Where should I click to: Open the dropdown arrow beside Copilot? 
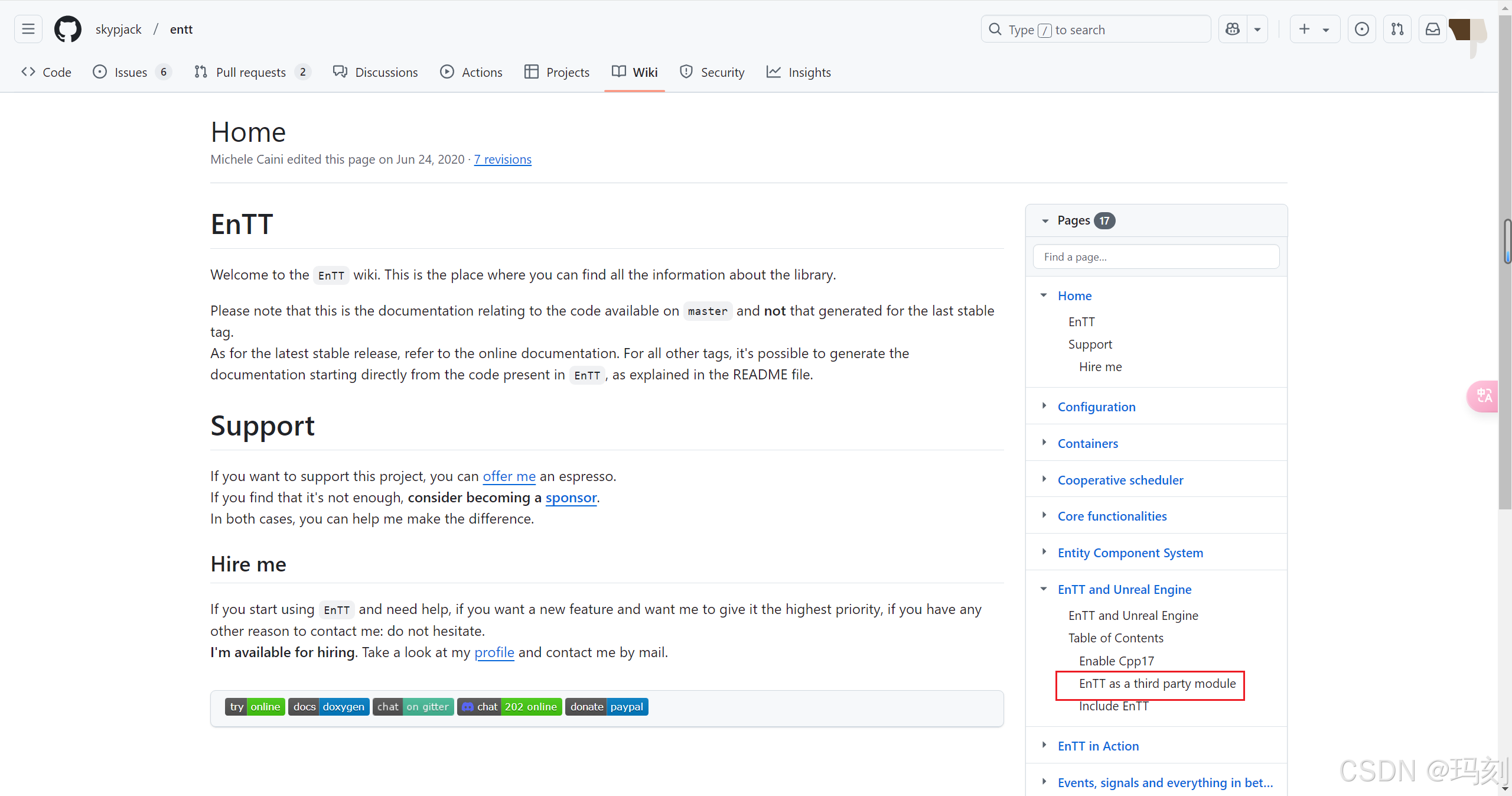pos(1257,29)
